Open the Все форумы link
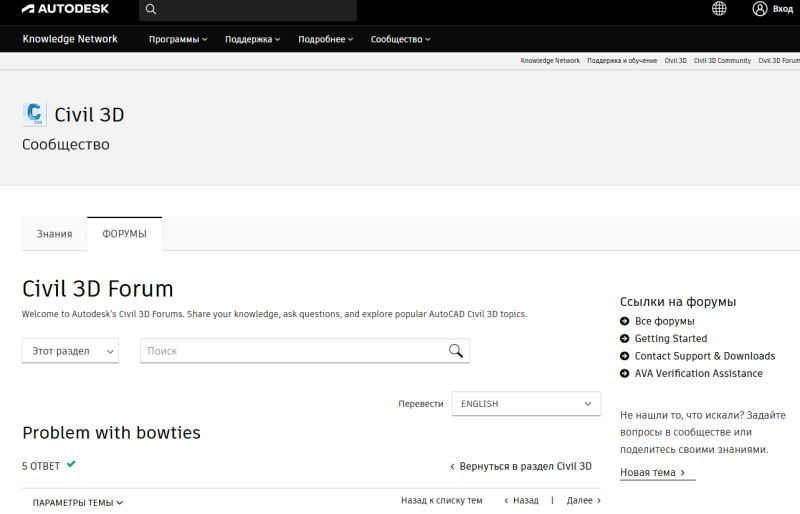 pyautogui.click(x=664, y=321)
